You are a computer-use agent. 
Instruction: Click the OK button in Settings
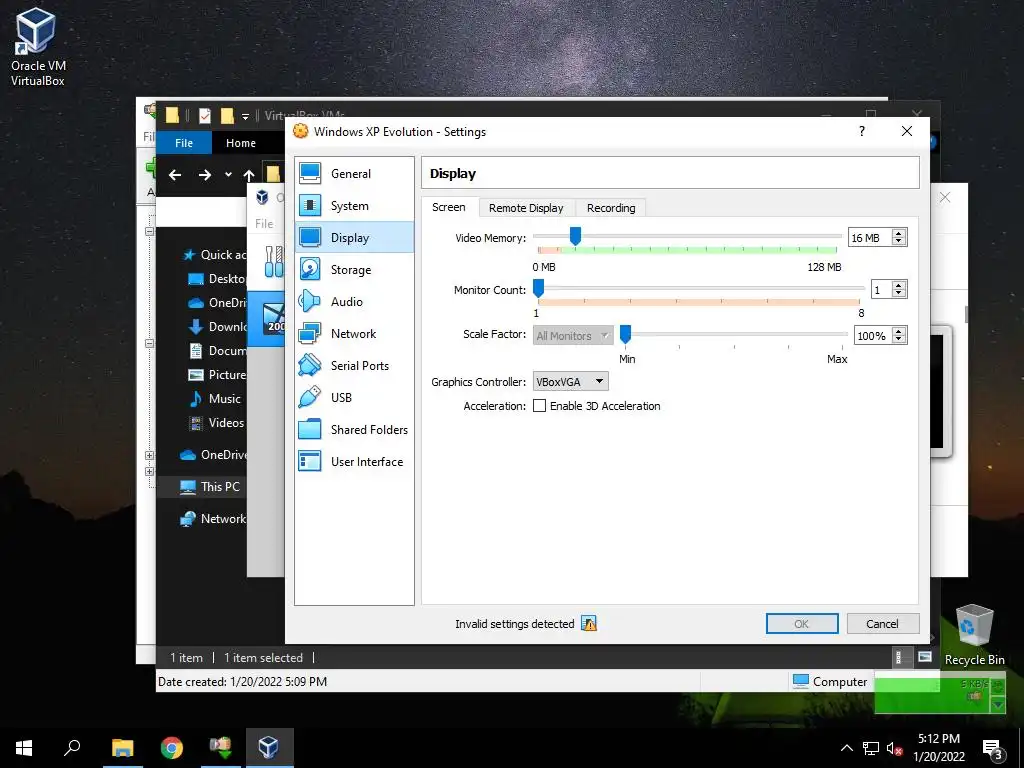pyautogui.click(x=802, y=624)
